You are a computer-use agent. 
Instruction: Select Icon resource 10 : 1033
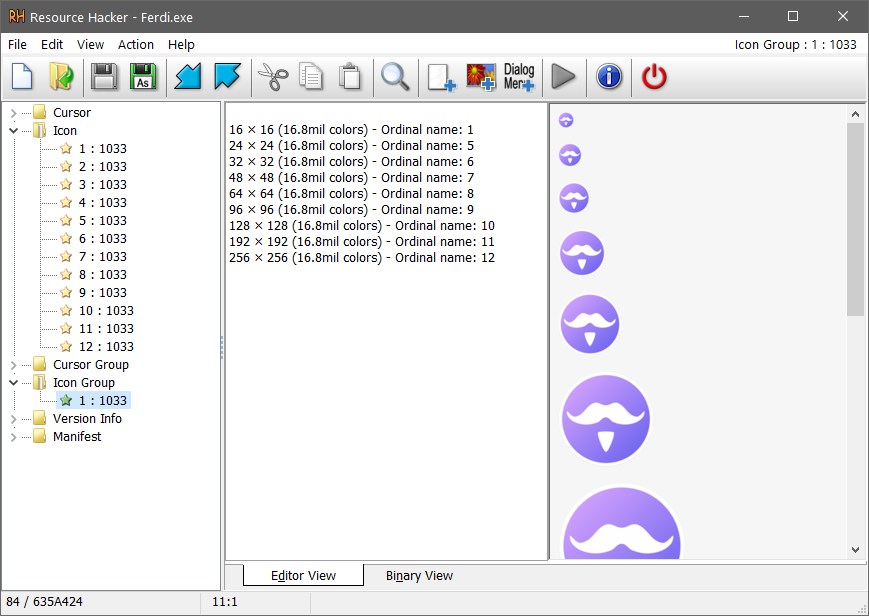[106, 310]
